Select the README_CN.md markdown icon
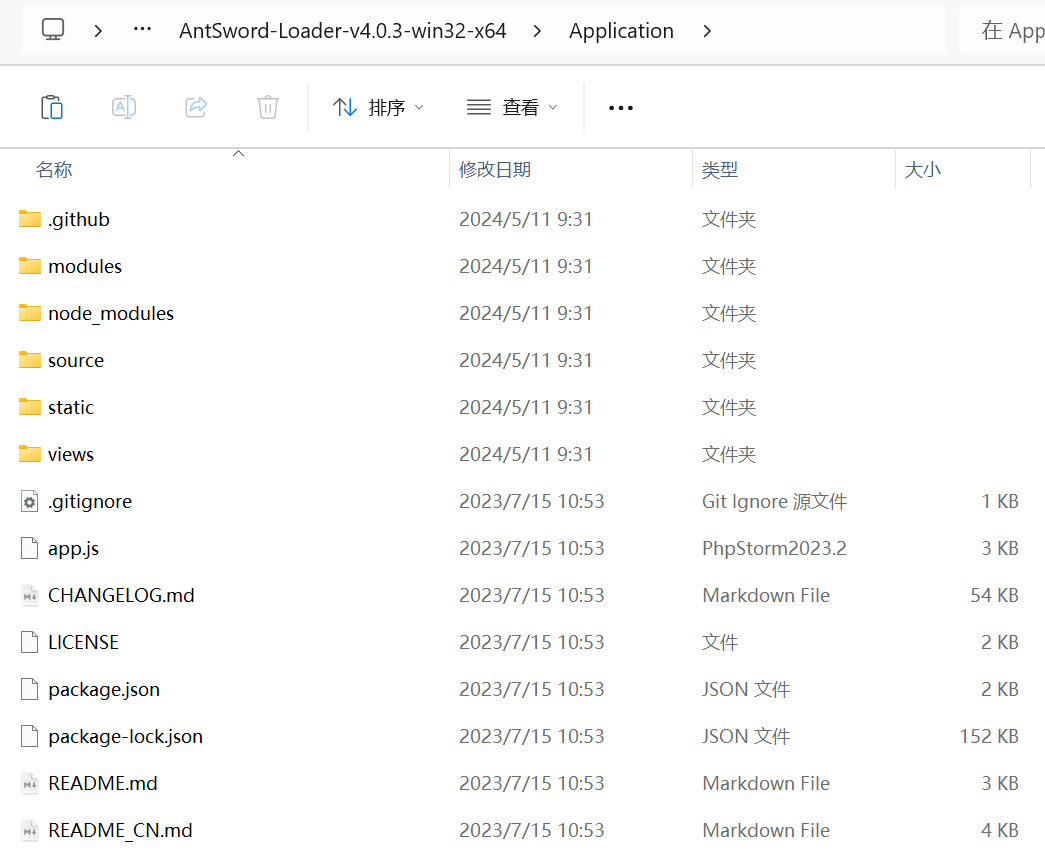1045x856 pixels. pyautogui.click(x=29, y=830)
